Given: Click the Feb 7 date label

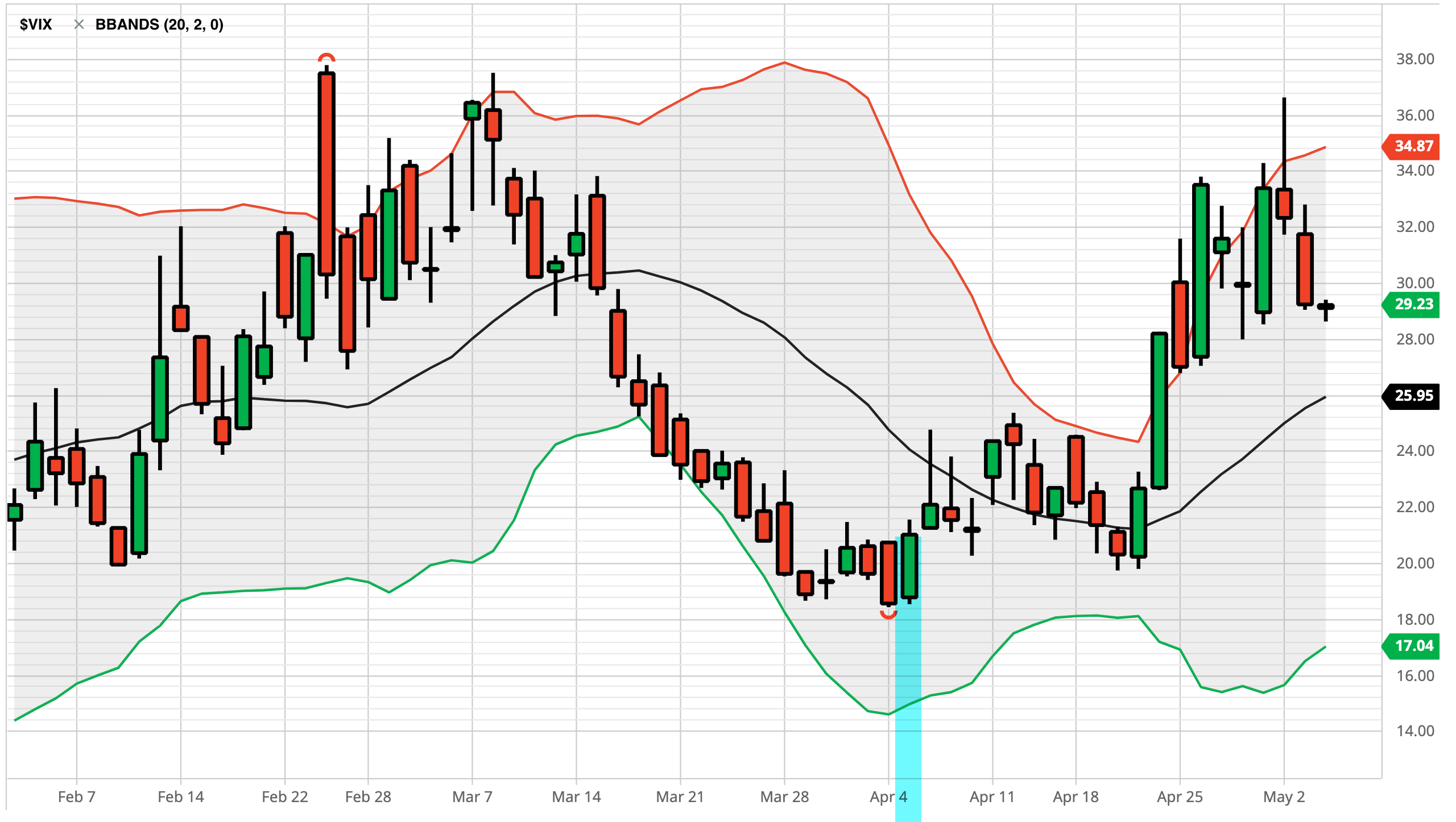Looking at the screenshot, I should pos(77,796).
